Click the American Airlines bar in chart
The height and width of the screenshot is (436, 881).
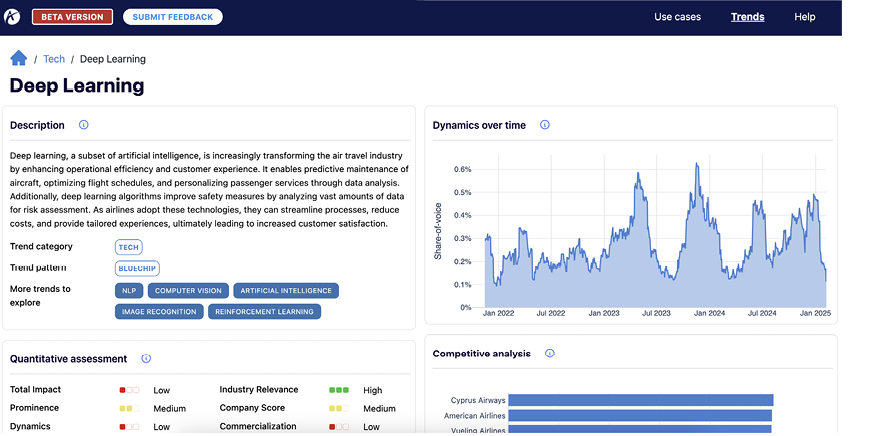[640, 416]
